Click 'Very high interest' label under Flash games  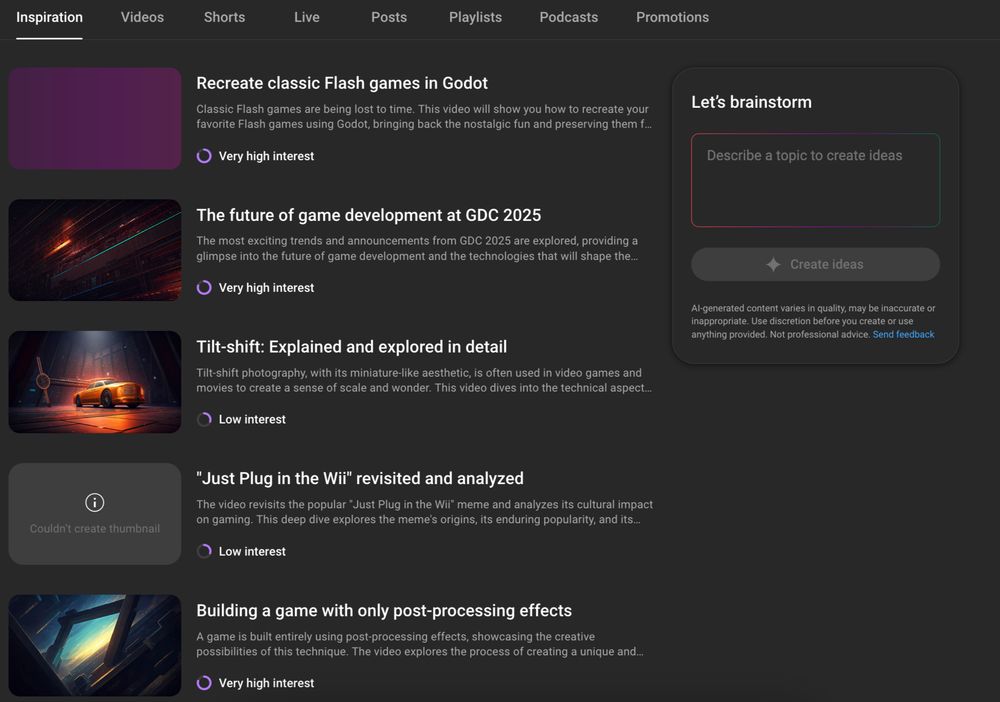[x=267, y=156]
